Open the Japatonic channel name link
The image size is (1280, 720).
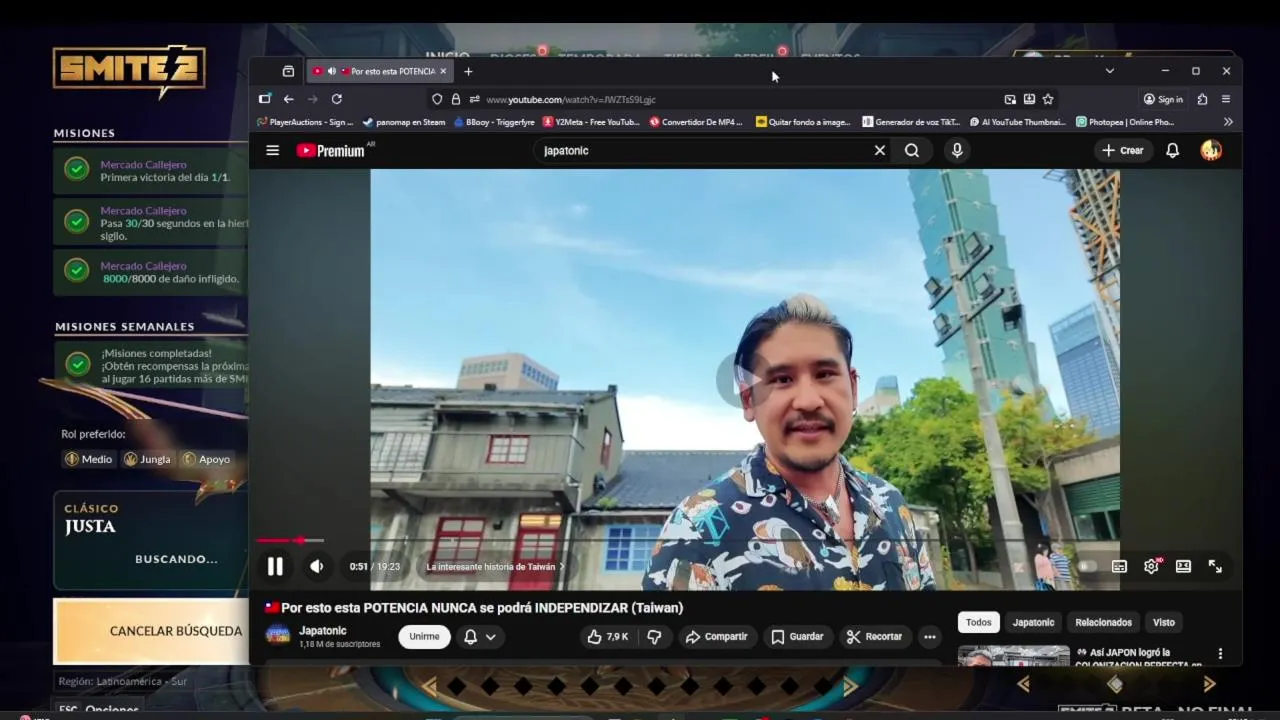pos(323,630)
